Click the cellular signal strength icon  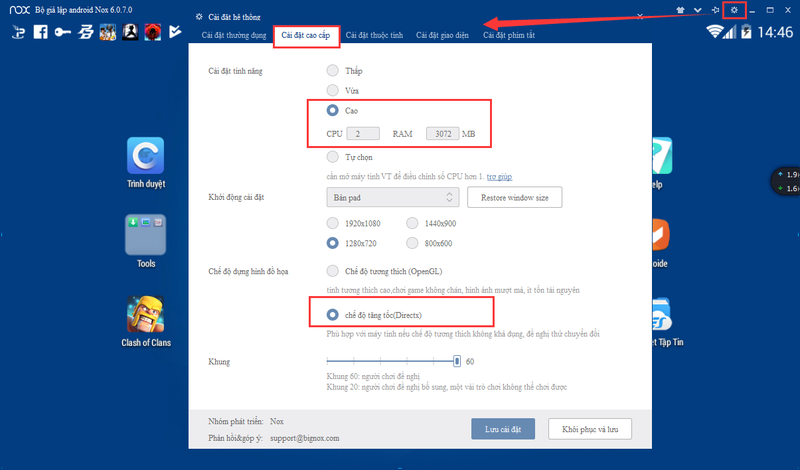(730, 32)
